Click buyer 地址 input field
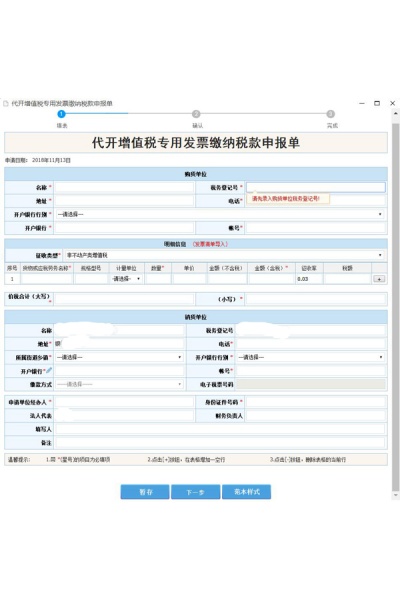Viewport: 400px width, 600px height. click(124, 201)
